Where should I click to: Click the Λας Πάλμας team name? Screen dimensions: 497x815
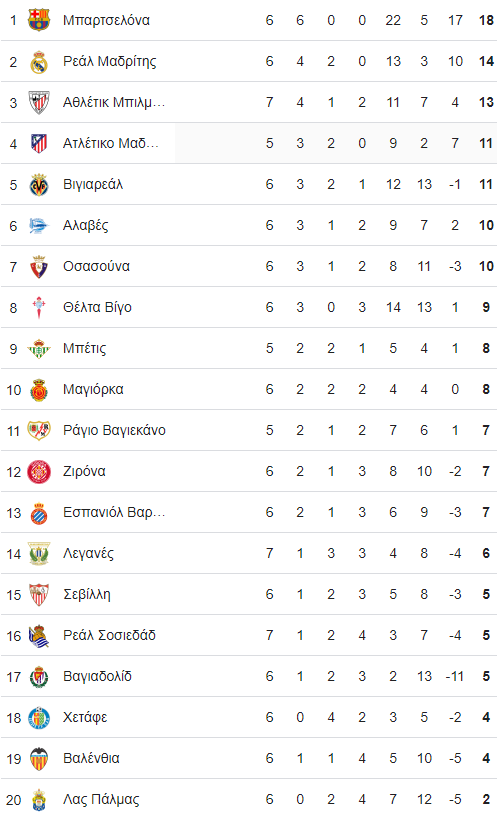101,799
